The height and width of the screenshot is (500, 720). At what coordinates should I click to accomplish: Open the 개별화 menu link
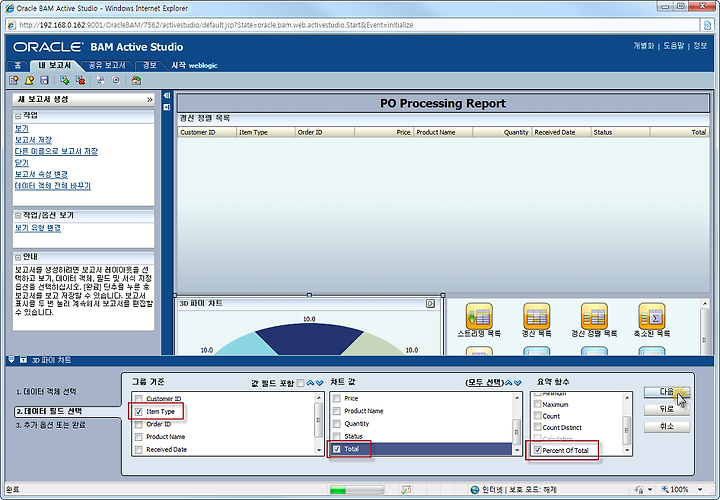tap(643, 46)
